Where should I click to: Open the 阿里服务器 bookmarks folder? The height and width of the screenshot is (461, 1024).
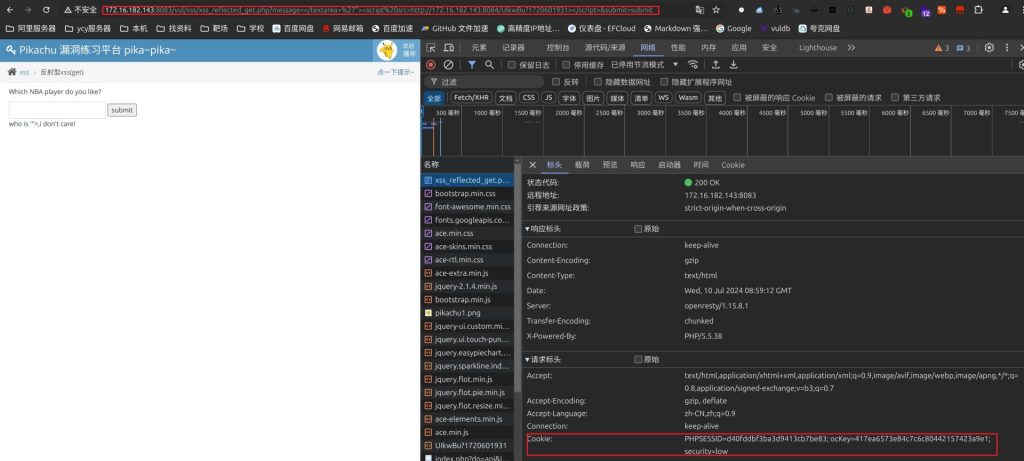31,29
